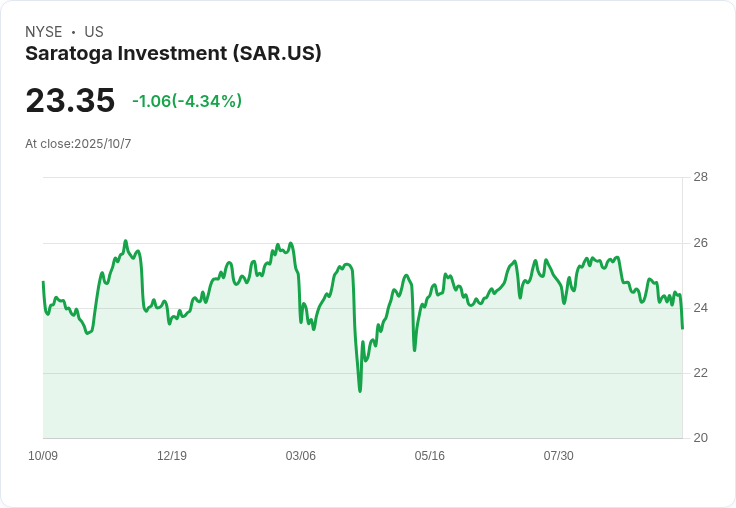736x508 pixels.
Task: Select the 07/30 date axis label
Action: click(x=559, y=456)
